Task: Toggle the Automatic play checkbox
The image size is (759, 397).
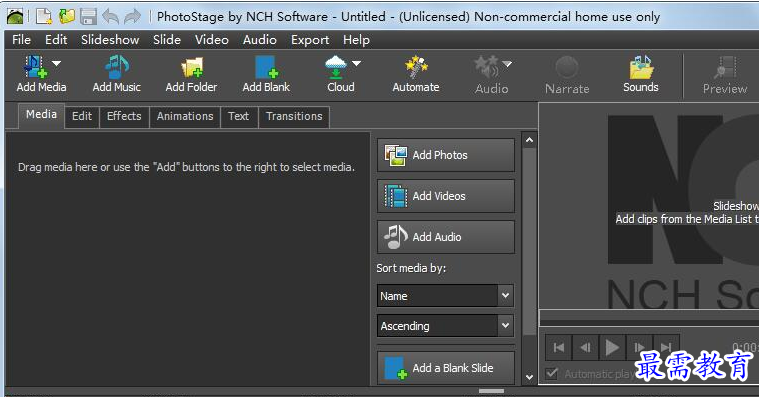Action: pos(551,373)
